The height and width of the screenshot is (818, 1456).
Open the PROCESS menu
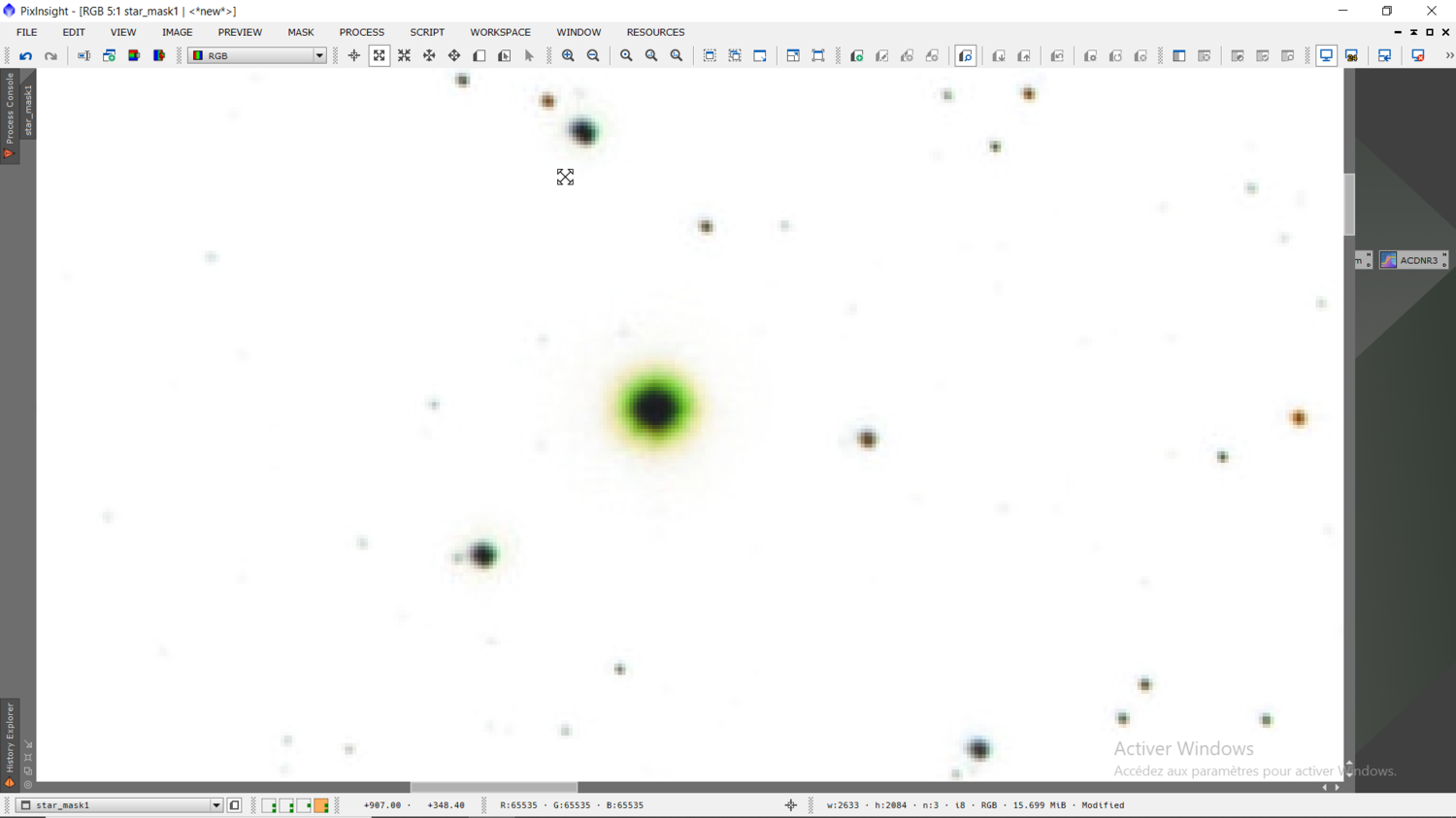(361, 32)
